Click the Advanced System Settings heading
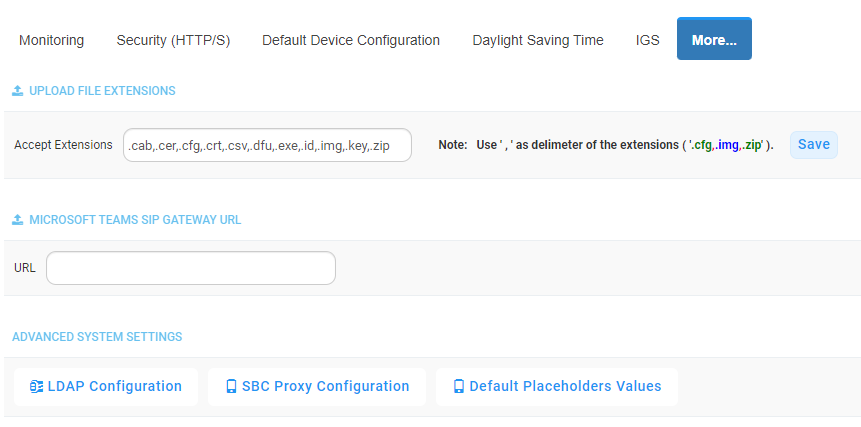Screen dimensions: 861x427 [97, 336]
